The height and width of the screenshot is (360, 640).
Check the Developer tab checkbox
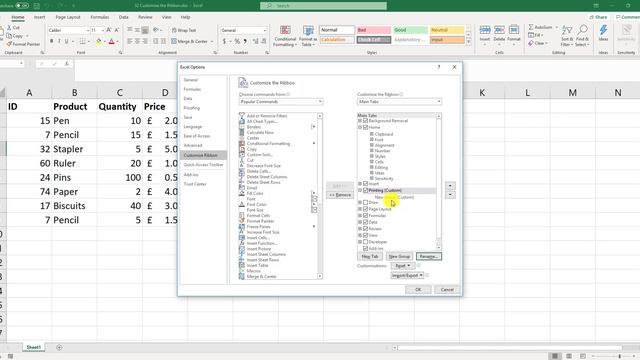point(366,242)
